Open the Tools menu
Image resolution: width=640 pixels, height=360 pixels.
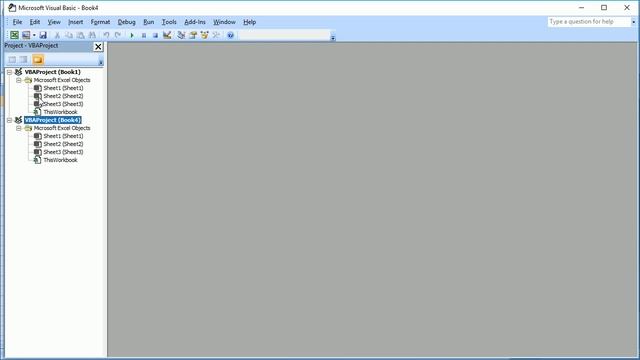[169, 22]
